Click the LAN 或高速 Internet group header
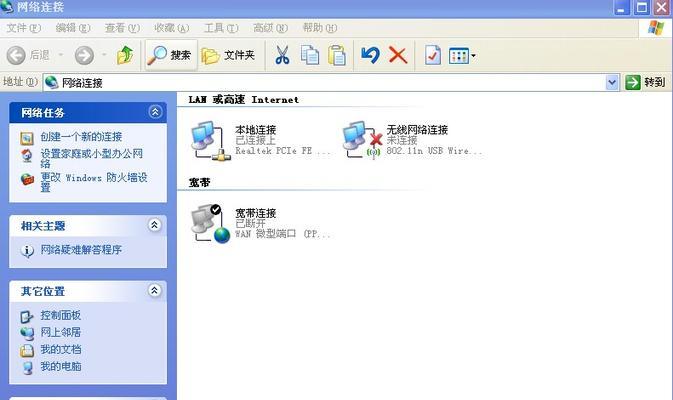The image size is (673, 400). 243,100
